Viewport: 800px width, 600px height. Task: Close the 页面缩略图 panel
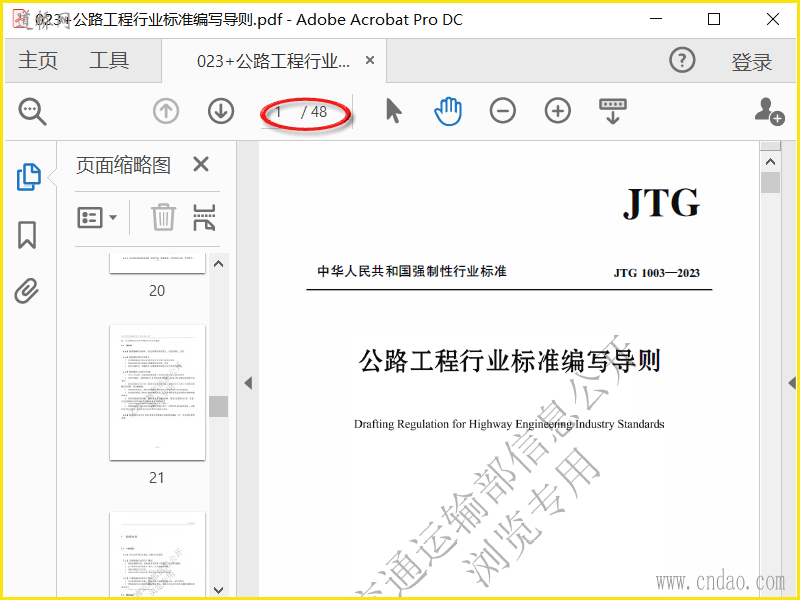coord(201,164)
